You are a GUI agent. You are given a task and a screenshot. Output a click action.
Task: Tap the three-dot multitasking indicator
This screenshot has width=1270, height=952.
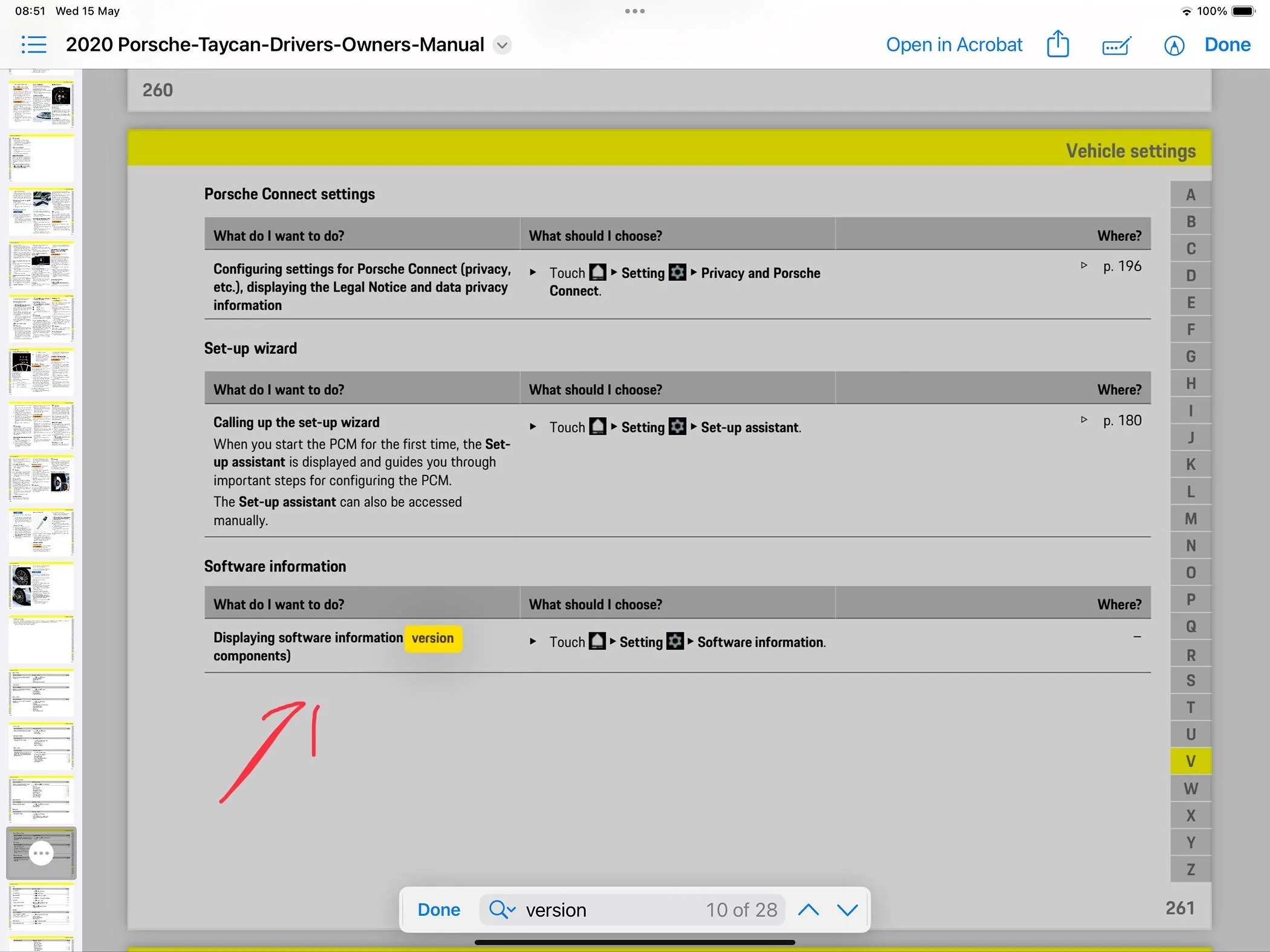point(634,11)
